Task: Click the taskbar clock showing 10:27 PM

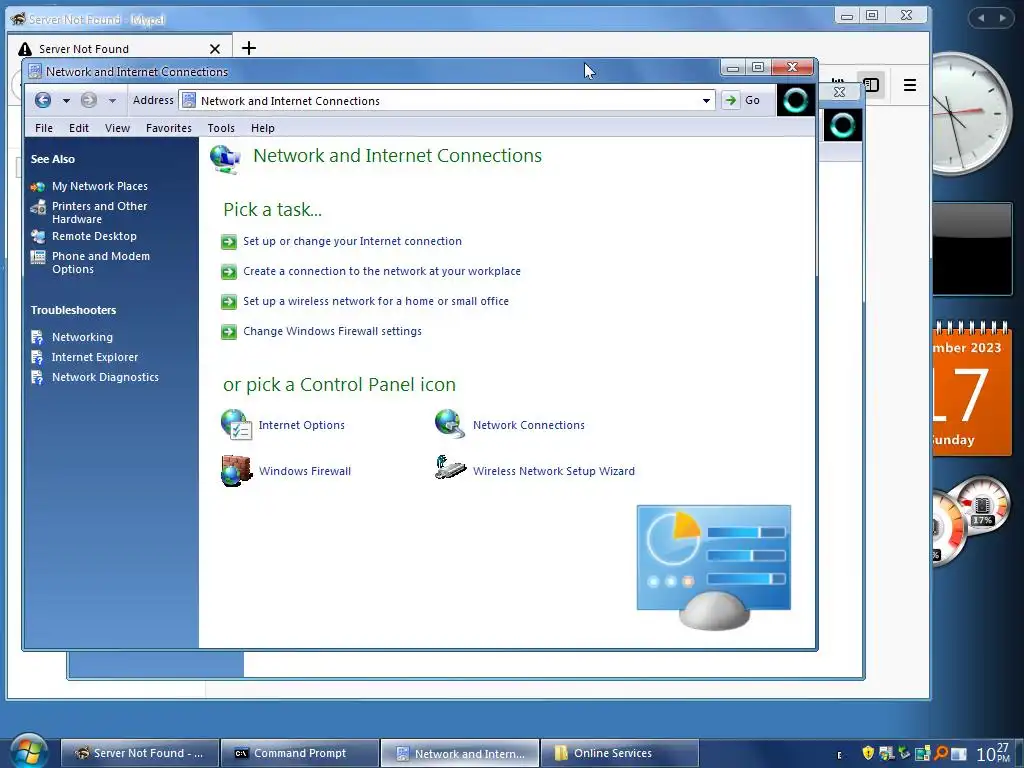Action: (x=993, y=753)
